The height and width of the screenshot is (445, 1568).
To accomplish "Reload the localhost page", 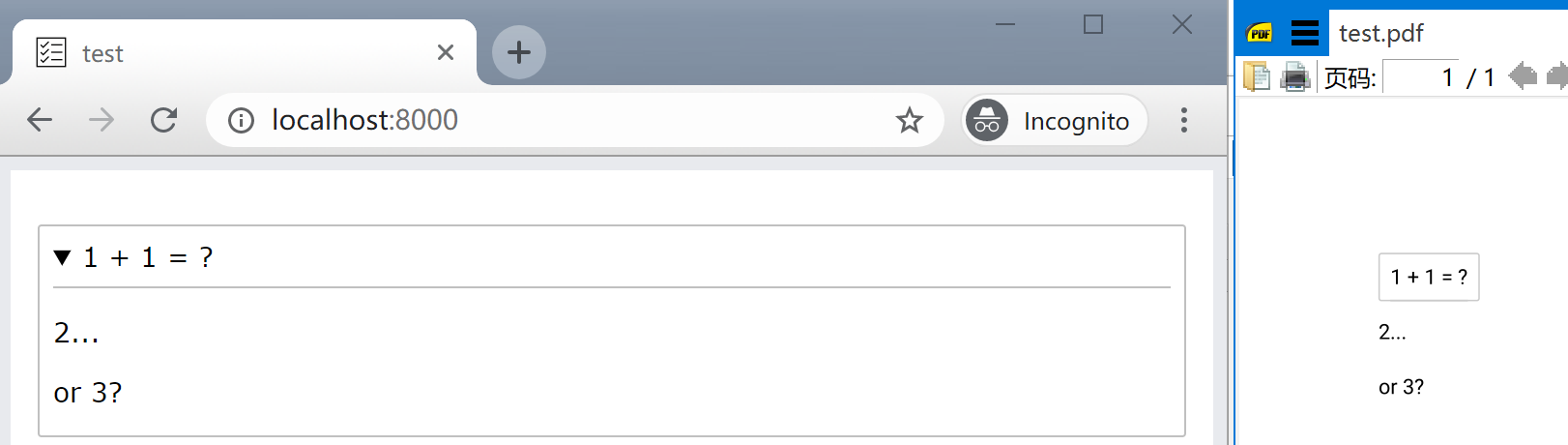I will coord(163,120).
